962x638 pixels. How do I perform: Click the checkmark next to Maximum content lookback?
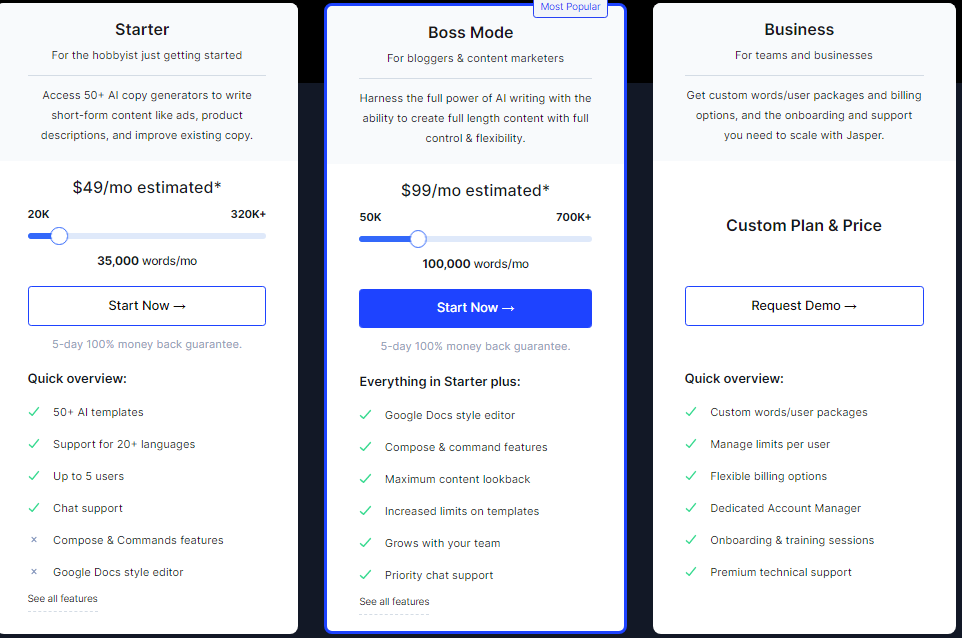pyautogui.click(x=366, y=478)
